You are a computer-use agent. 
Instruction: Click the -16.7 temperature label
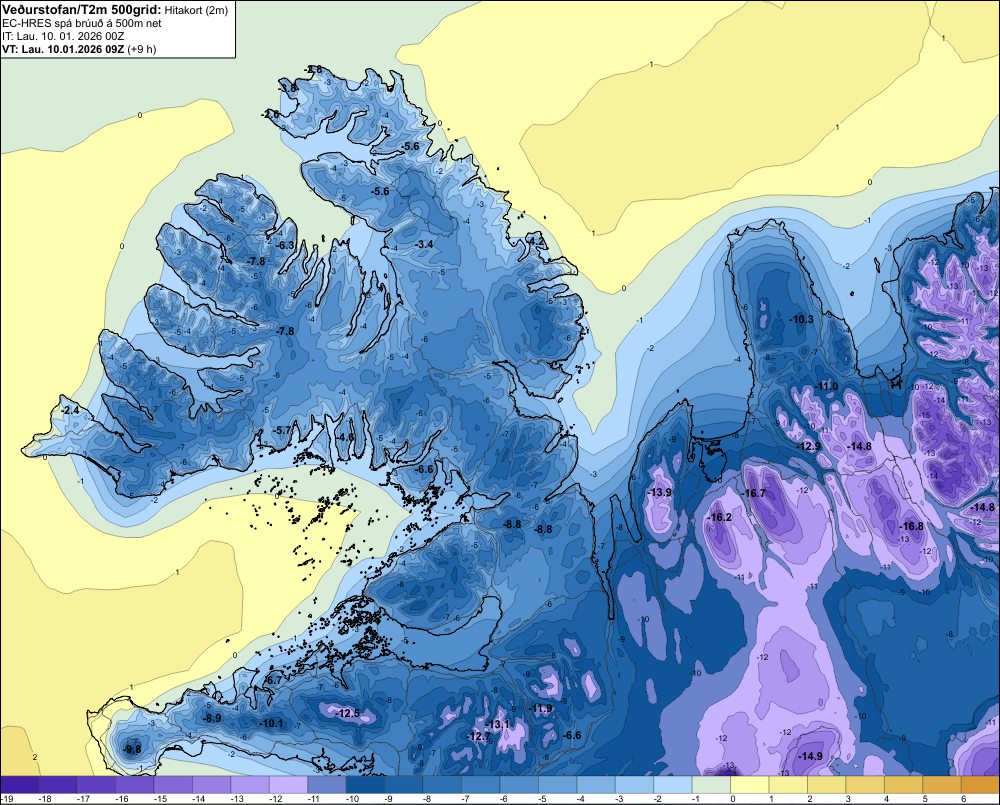[x=754, y=493]
